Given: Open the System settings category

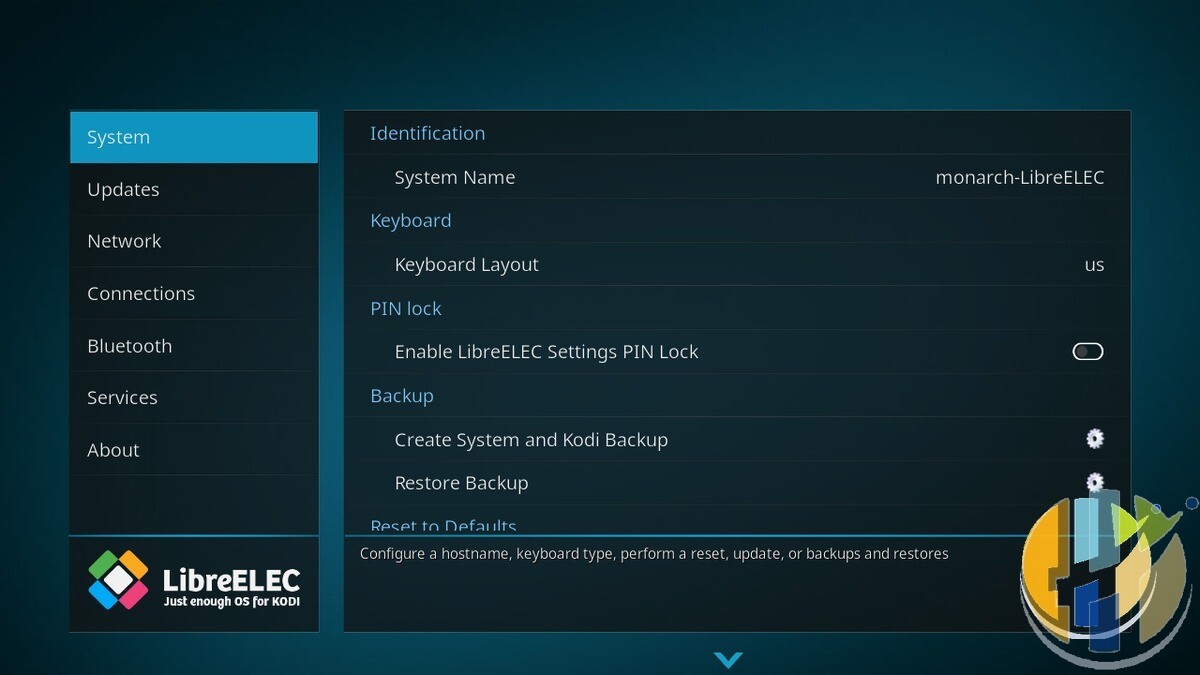Looking at the screenshot, I should (x=194, y=137).
